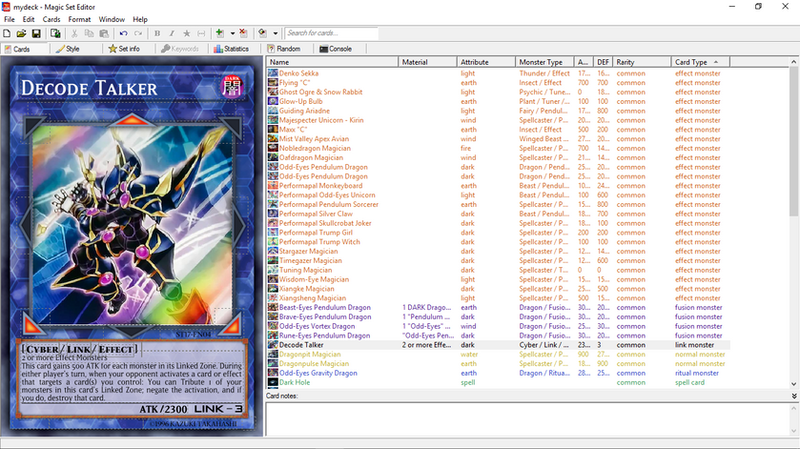
Task: Sort by the Attribute column header
Action: (486, 62)
